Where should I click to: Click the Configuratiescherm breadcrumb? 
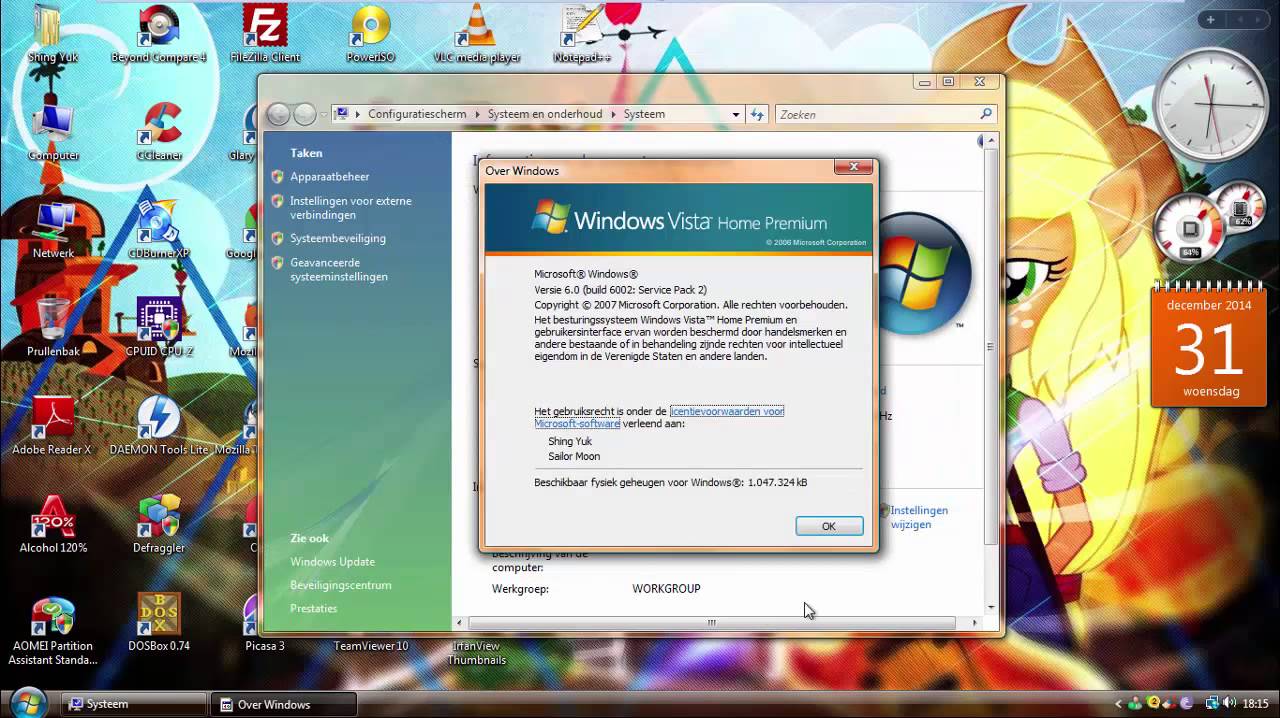(417, 114)
